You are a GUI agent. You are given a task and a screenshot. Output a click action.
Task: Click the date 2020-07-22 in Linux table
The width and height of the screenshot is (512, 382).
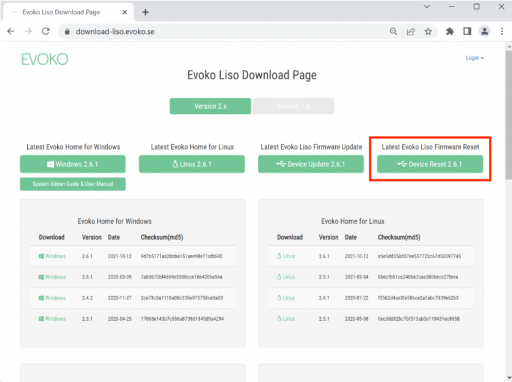[x=357, y=298]
